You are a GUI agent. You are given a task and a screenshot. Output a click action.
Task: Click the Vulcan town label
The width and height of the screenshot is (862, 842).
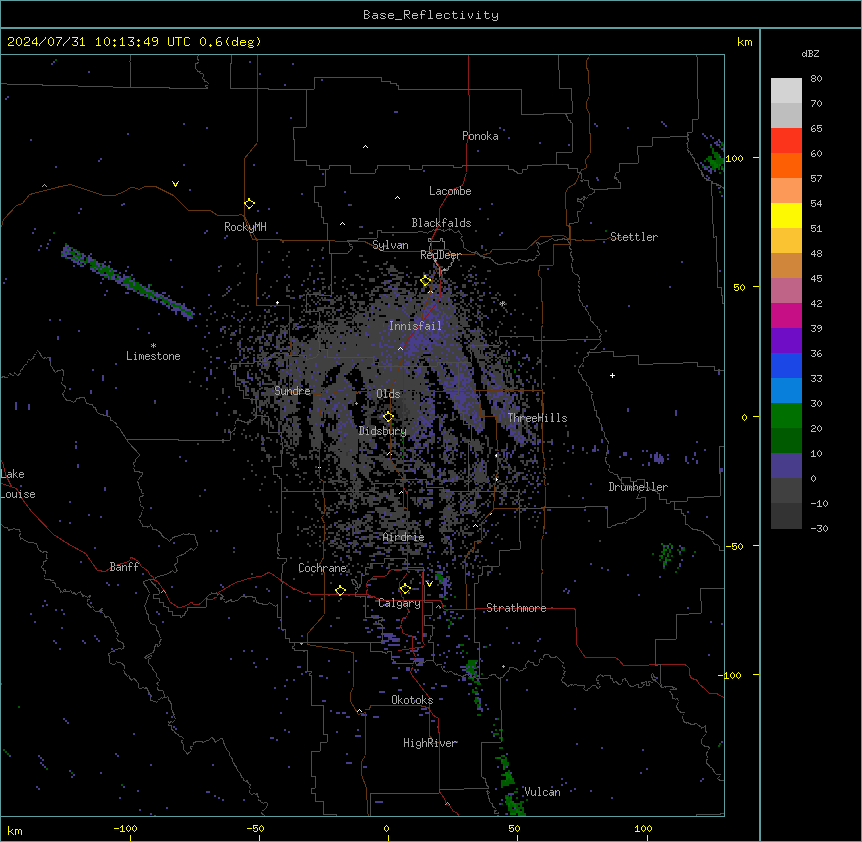pyautogui.click(x=542, y=792)
